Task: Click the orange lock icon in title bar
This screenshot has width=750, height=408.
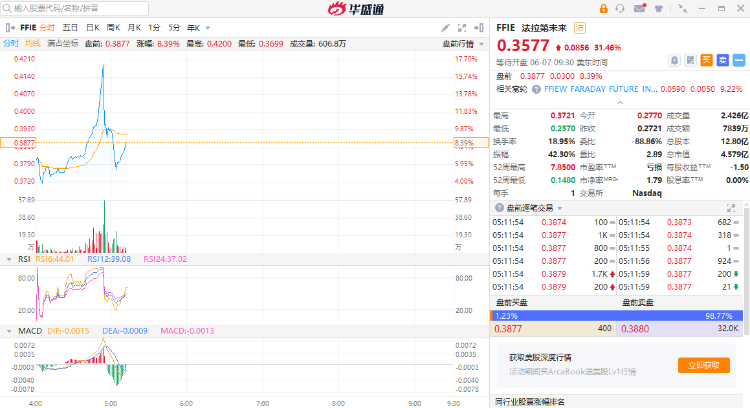Action: click(x=606, y=8)
